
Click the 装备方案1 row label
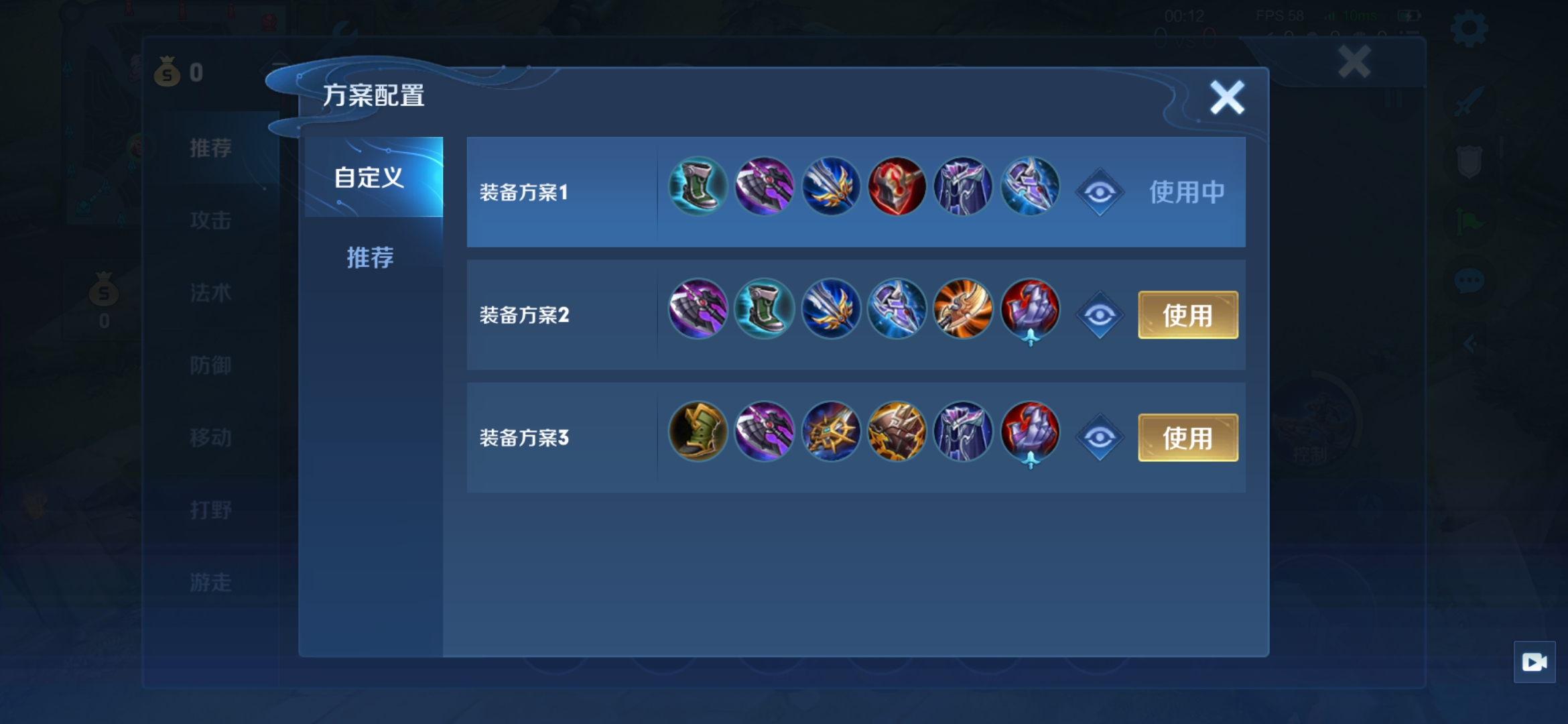click(x=524, y=193)
